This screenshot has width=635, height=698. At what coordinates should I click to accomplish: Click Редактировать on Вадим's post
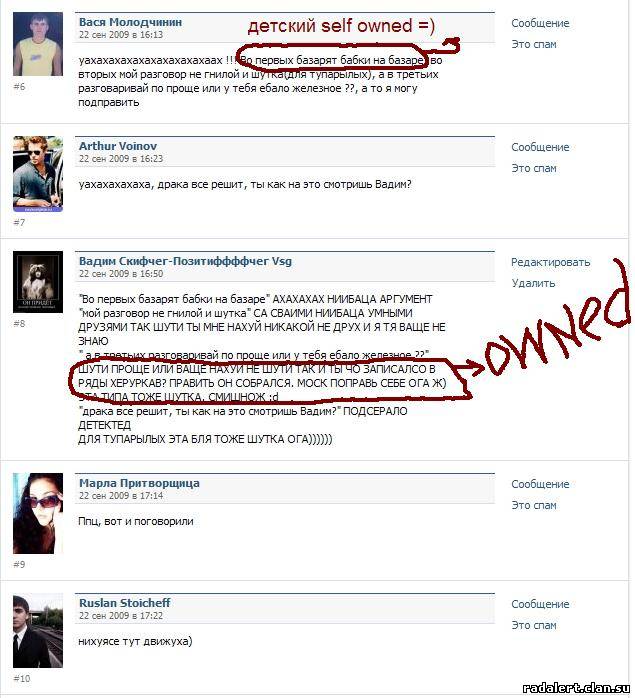[x=550, y=262]
